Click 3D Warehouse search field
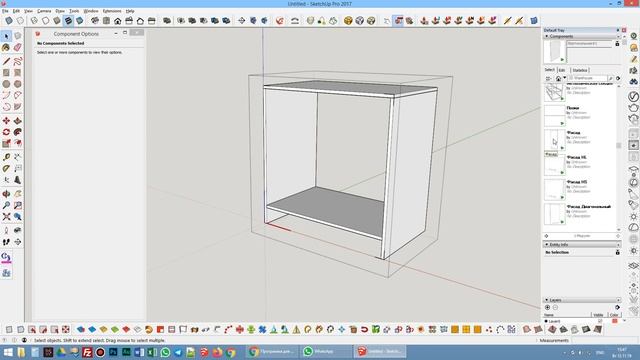This screenshot has height=360, width=640. click(x=588, y=78)
